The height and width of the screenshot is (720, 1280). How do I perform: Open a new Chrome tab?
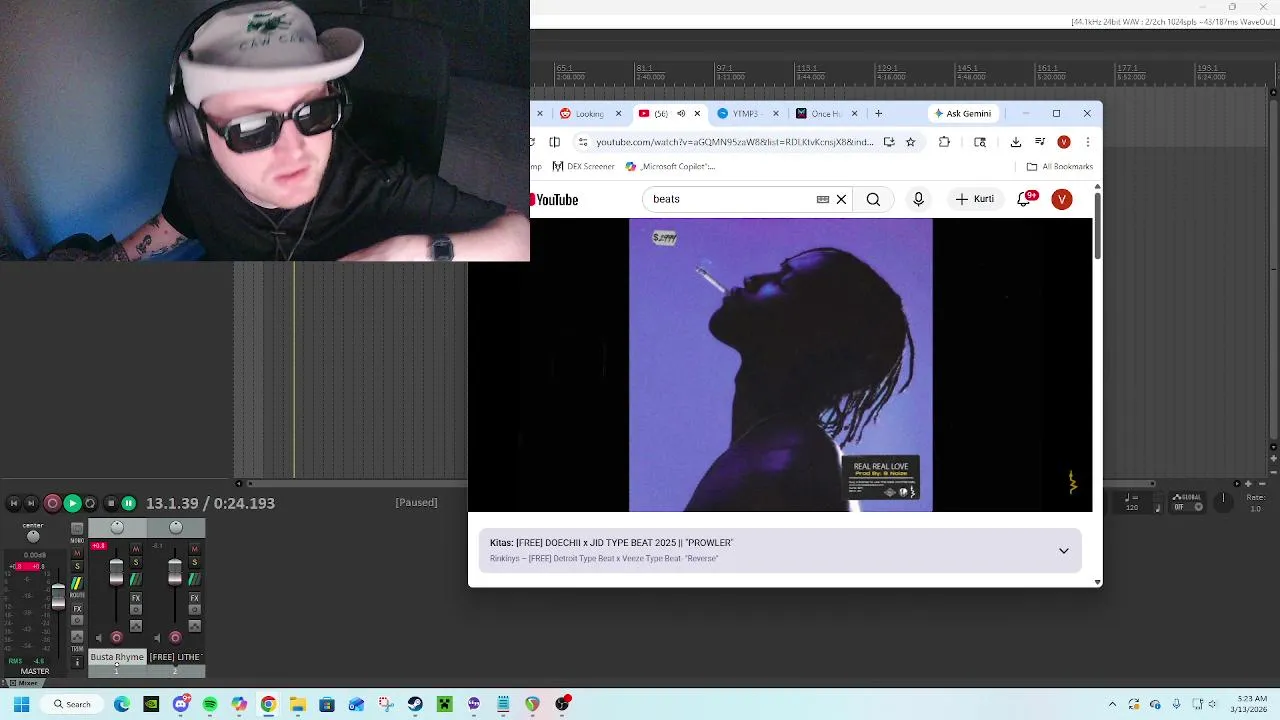pos(878,114)
